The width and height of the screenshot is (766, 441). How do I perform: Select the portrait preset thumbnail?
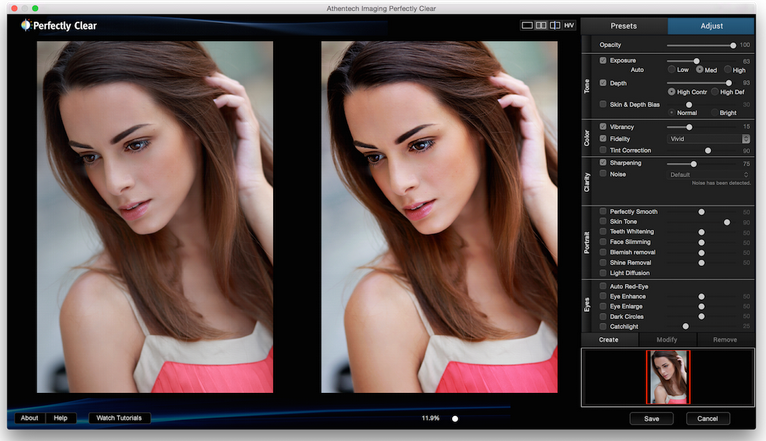pyautogui.click(x=668, y=376)
